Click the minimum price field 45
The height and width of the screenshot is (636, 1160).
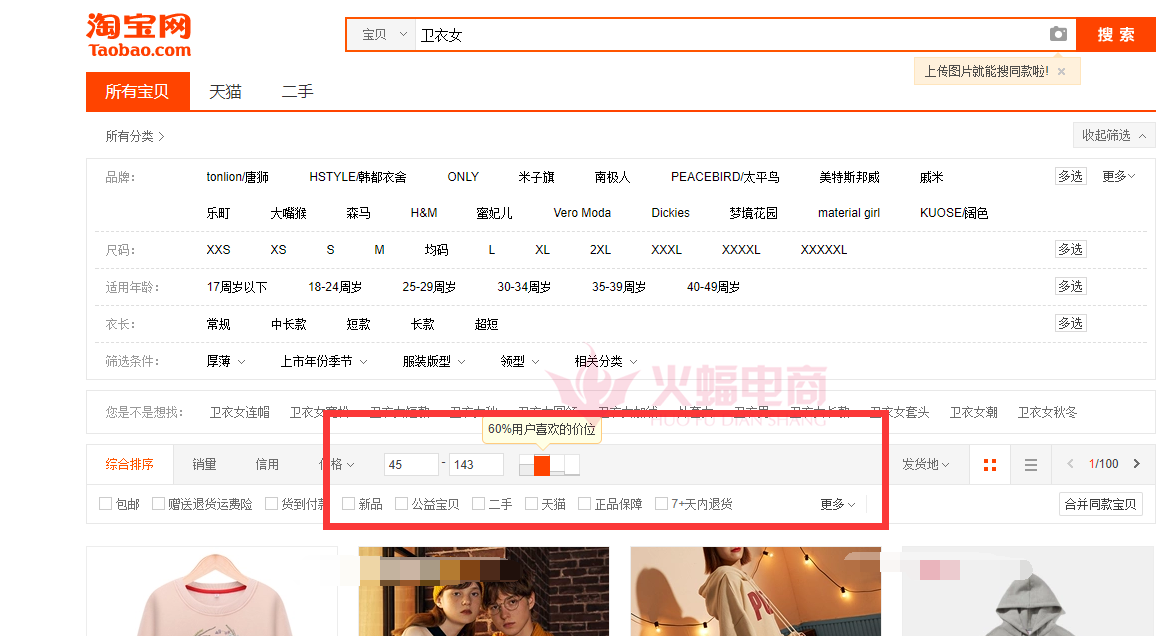coord(411,464)
